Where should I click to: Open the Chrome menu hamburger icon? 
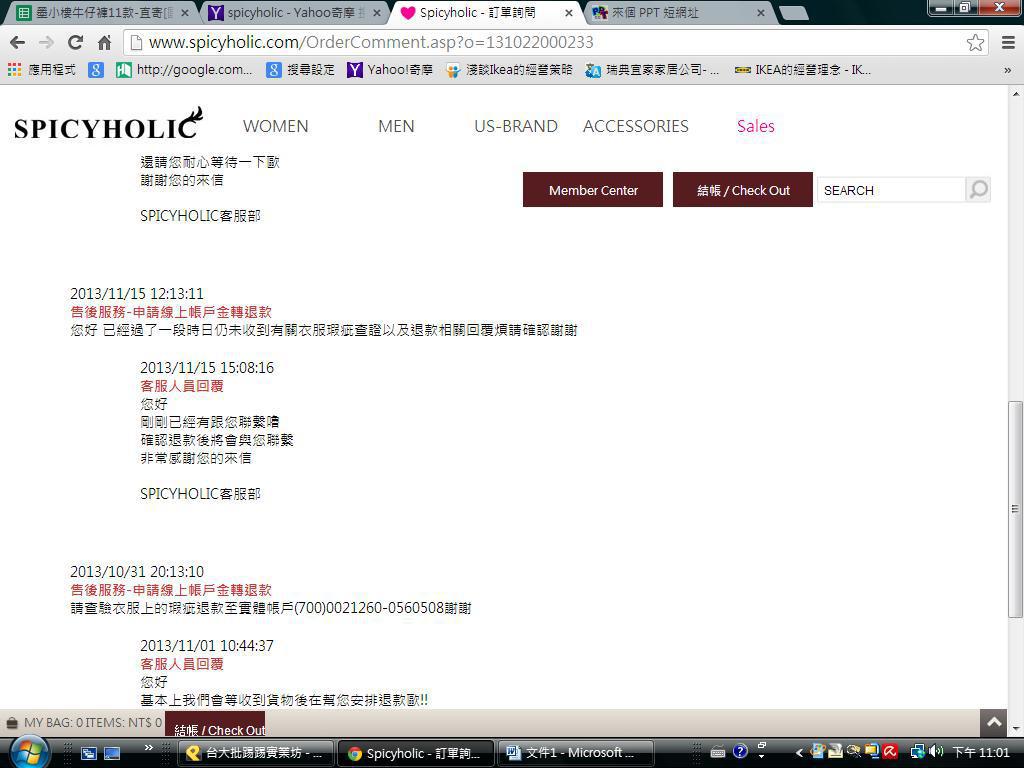1008,42
